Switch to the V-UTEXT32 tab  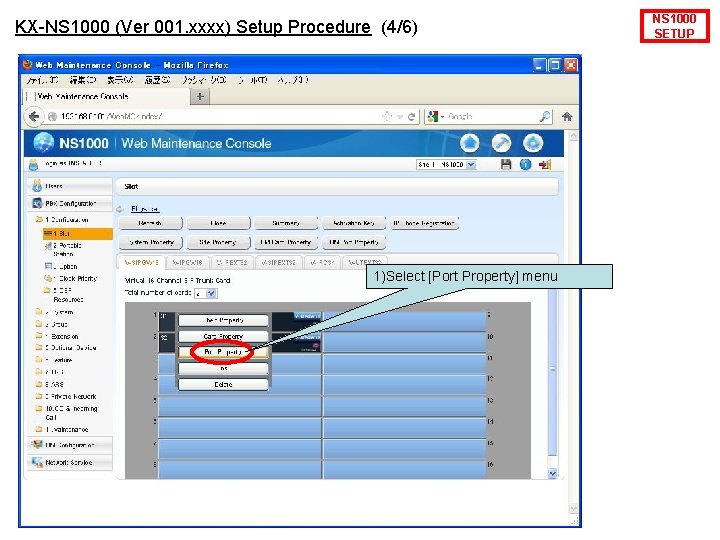(x=365, y=263)
